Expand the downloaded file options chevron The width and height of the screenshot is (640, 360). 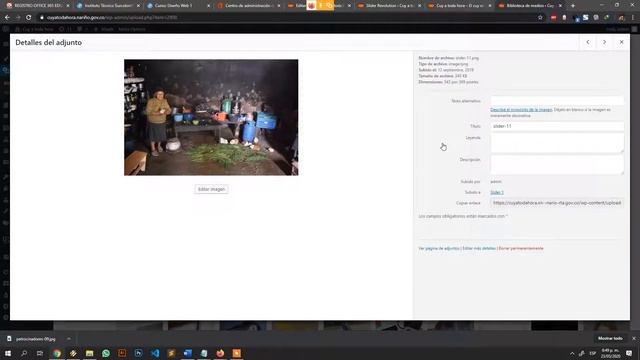69,339
